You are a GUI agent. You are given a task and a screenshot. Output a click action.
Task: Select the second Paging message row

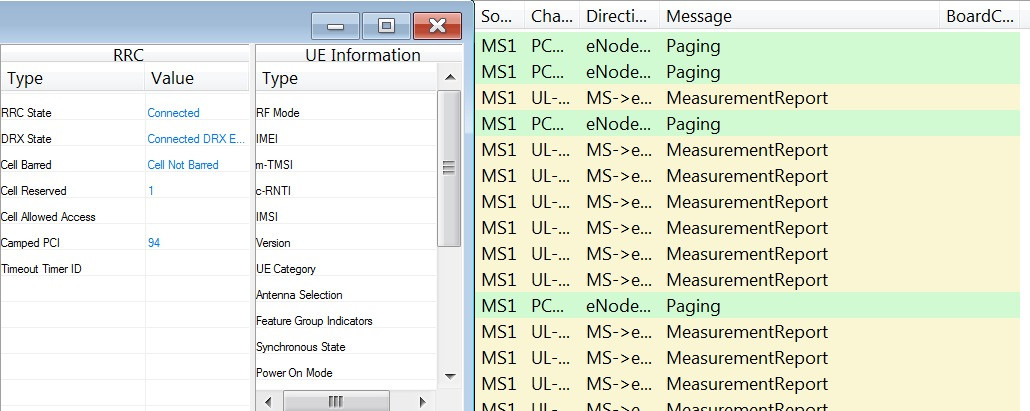click(748, 72)
